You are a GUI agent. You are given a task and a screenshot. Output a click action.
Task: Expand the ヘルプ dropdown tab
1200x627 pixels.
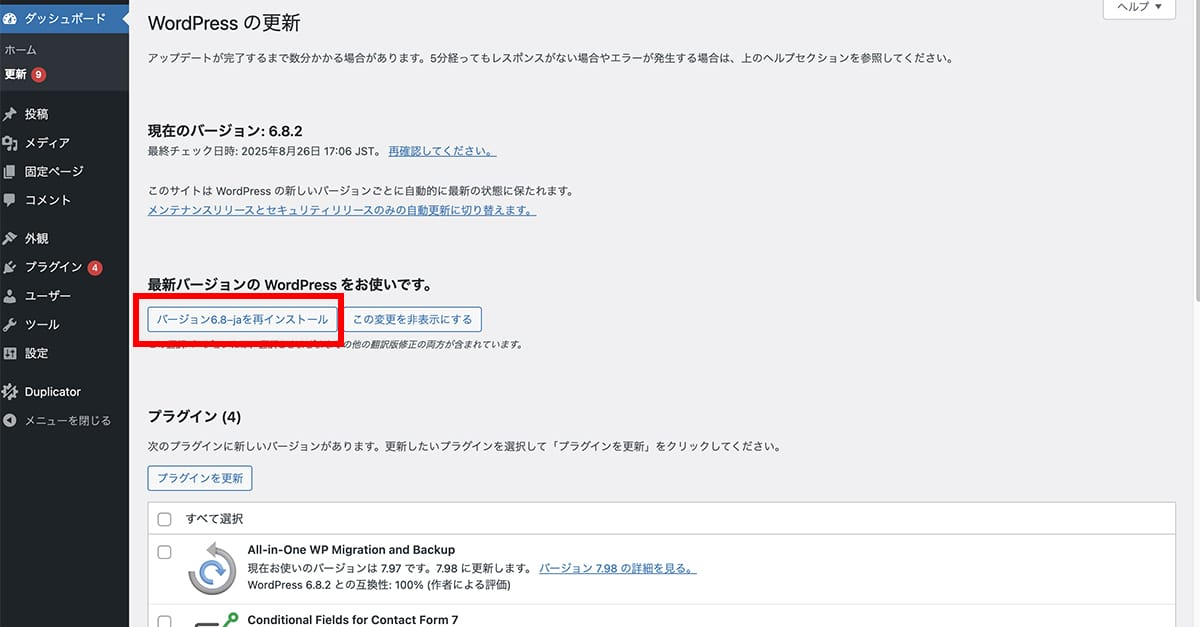[1139, 8]
